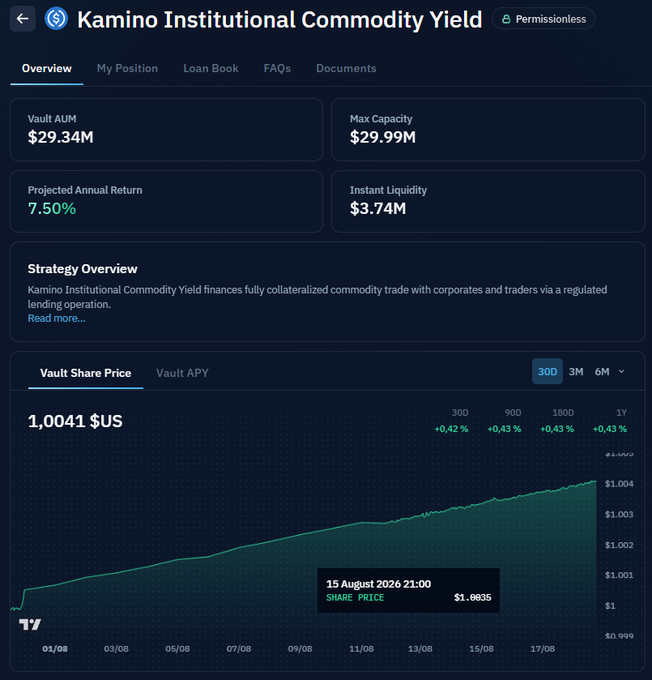This screenshot has height=680, width=652.
Task: Switch chart to Vault APY
Action: [x=182, y=373]
